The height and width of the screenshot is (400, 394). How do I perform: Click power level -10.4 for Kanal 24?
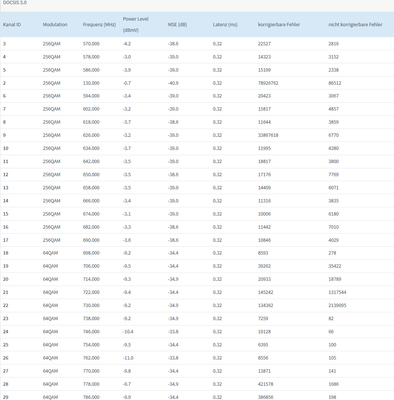128,332
